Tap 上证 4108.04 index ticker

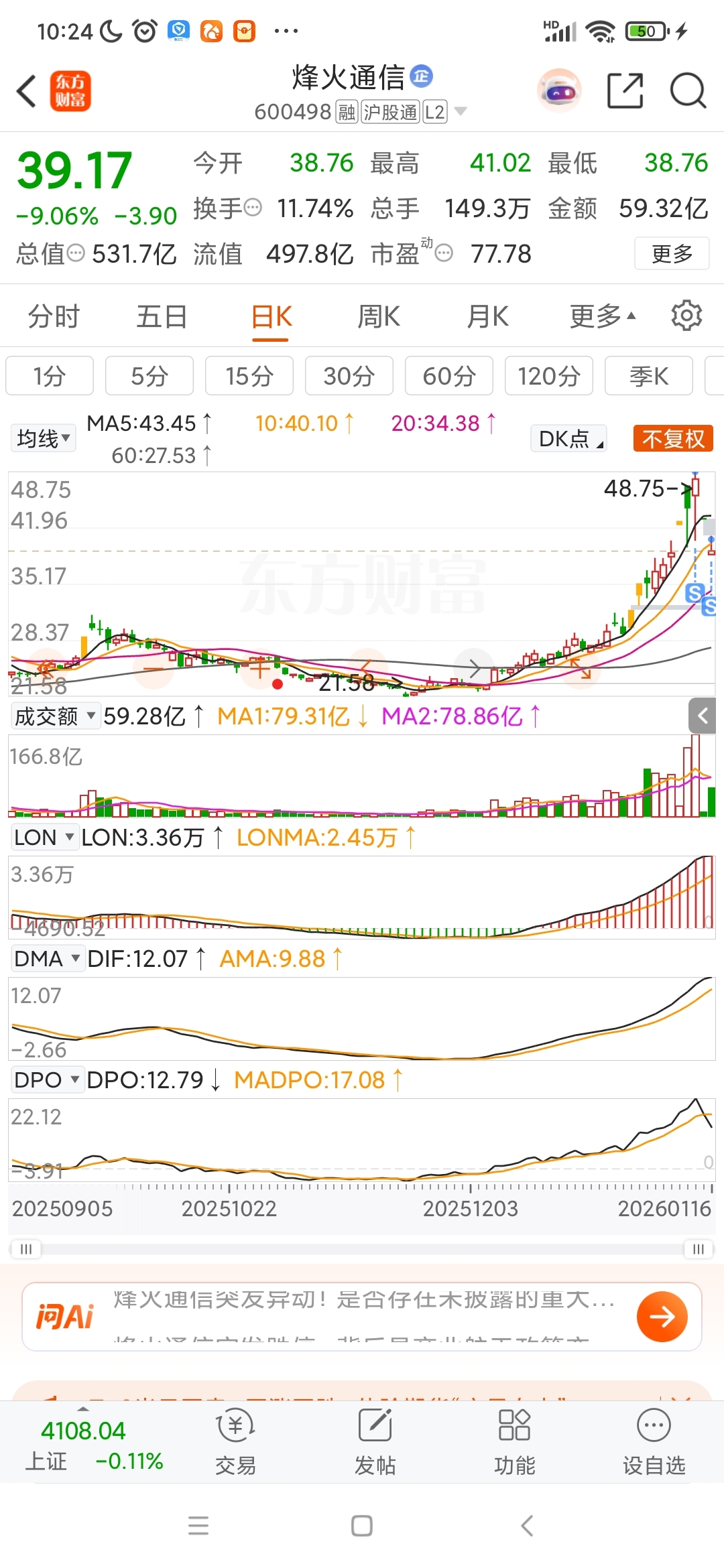94,1445
